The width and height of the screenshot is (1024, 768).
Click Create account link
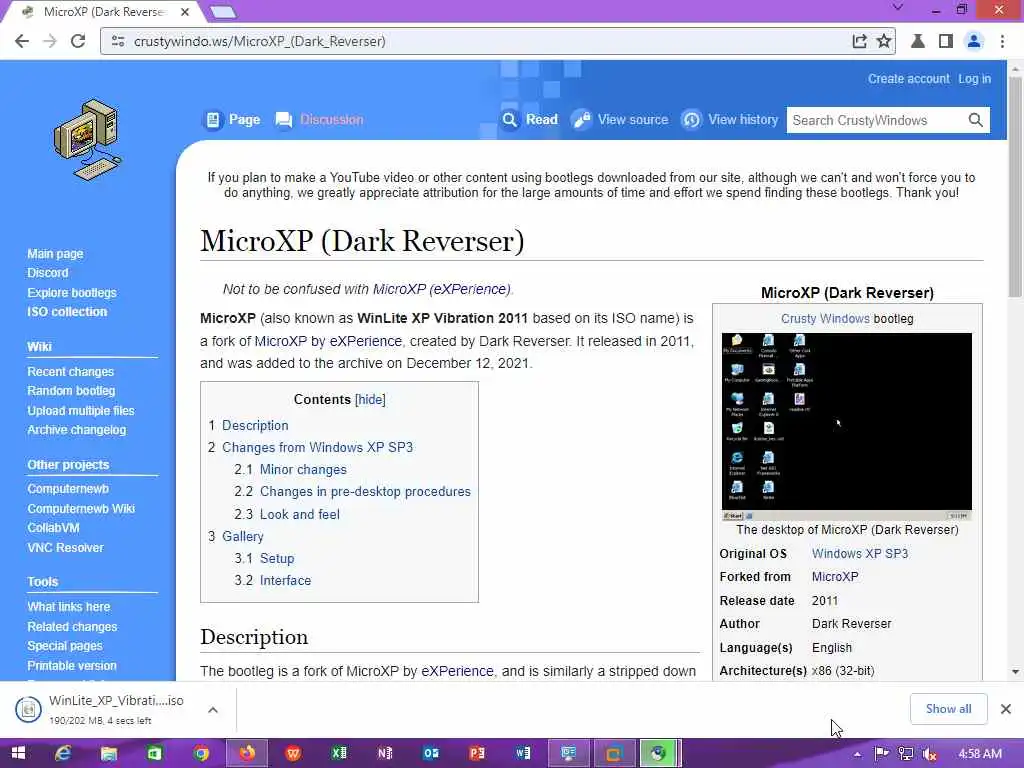click(908, 79)
